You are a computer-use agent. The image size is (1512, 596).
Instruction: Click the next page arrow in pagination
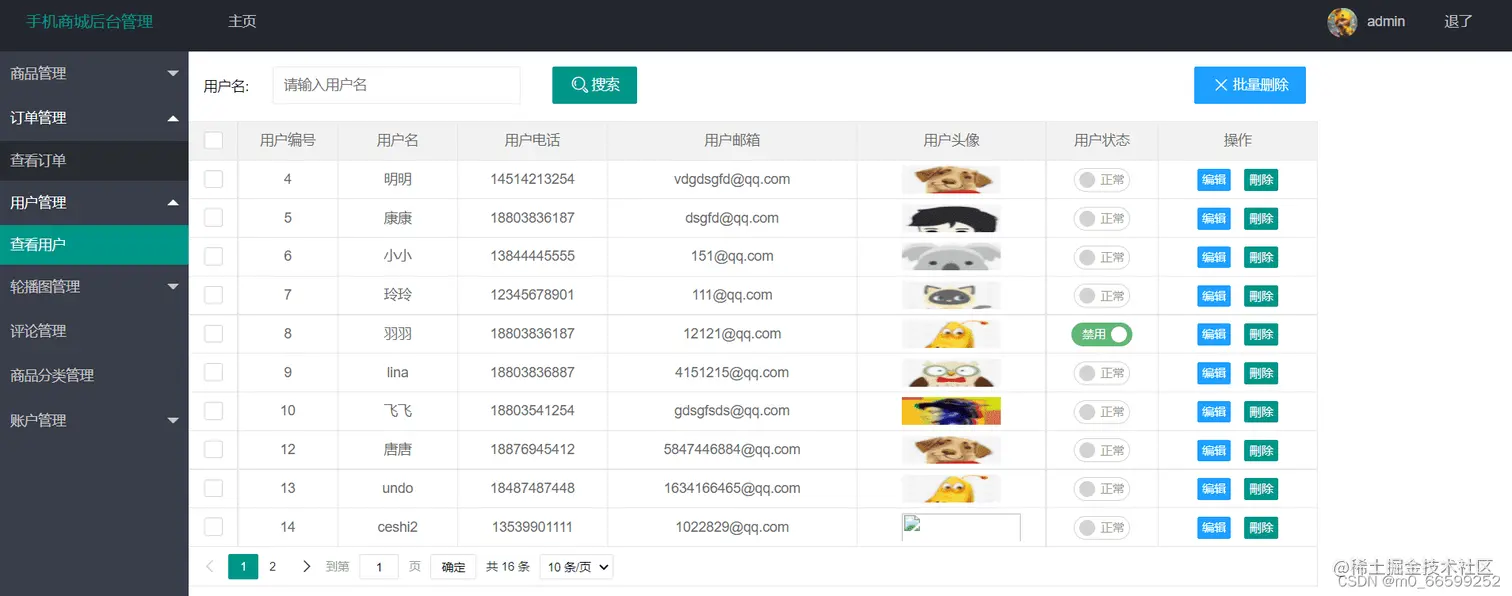(306, 566)
